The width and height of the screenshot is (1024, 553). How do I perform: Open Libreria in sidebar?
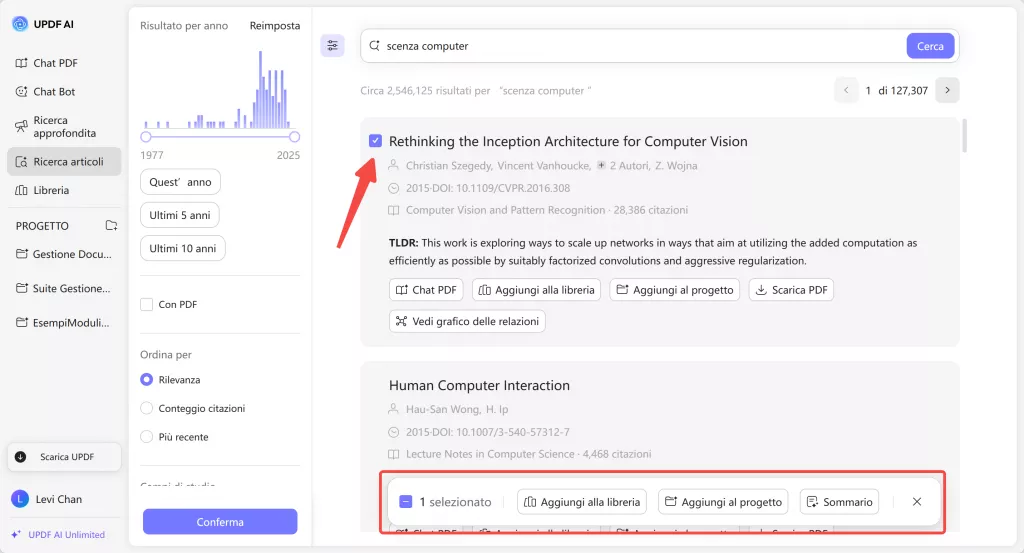pos(42,190)
